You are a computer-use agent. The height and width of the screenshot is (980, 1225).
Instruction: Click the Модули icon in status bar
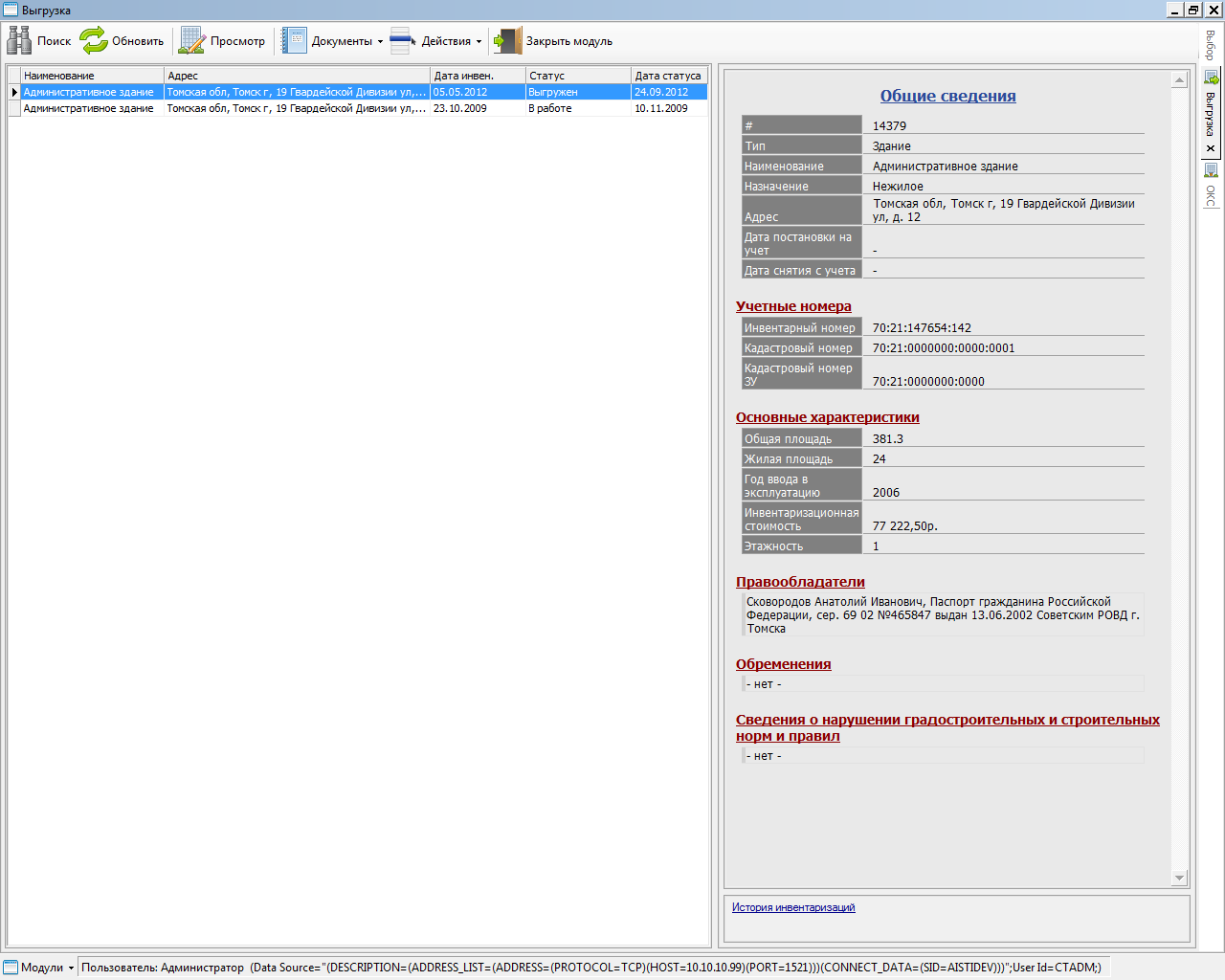tap(11, 967)
